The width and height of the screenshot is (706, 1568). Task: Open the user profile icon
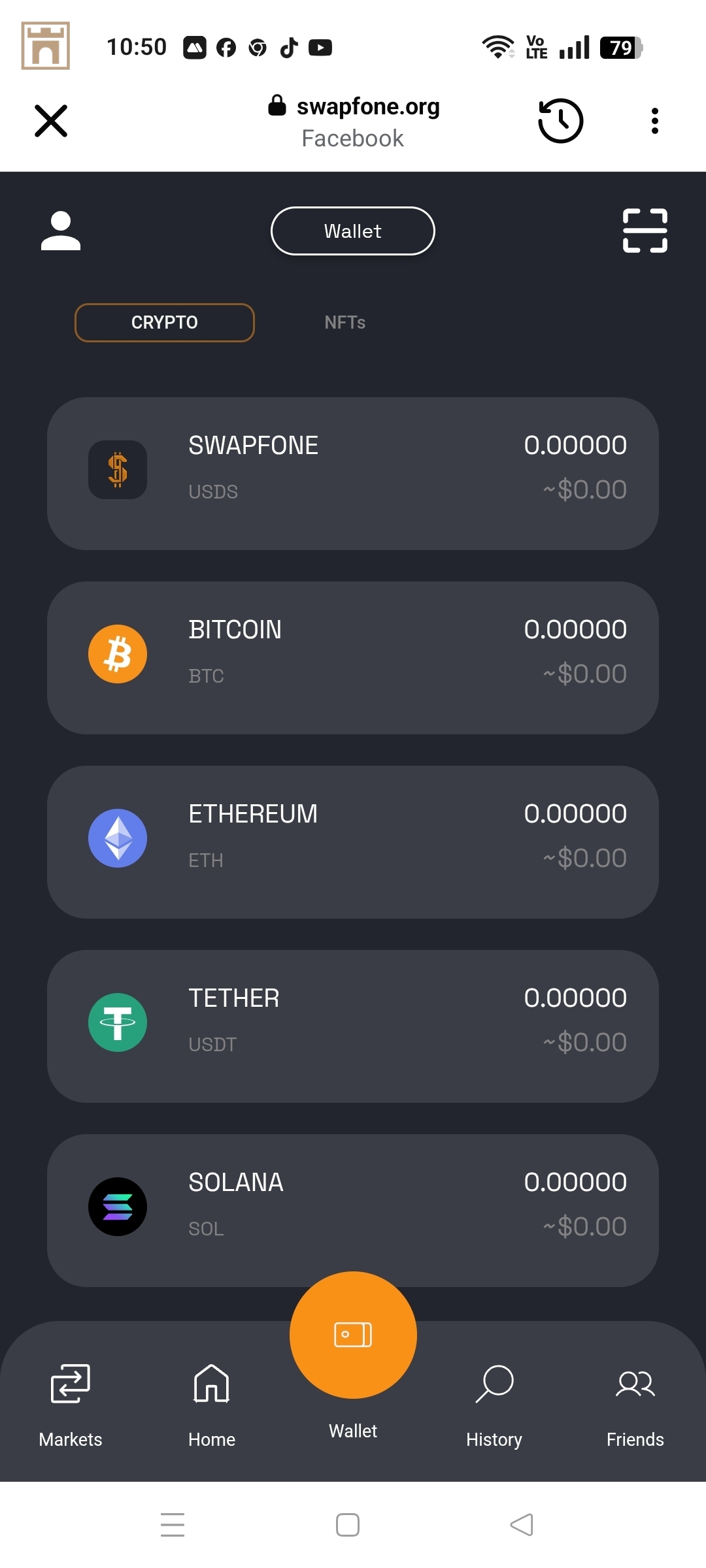(61, 231)
